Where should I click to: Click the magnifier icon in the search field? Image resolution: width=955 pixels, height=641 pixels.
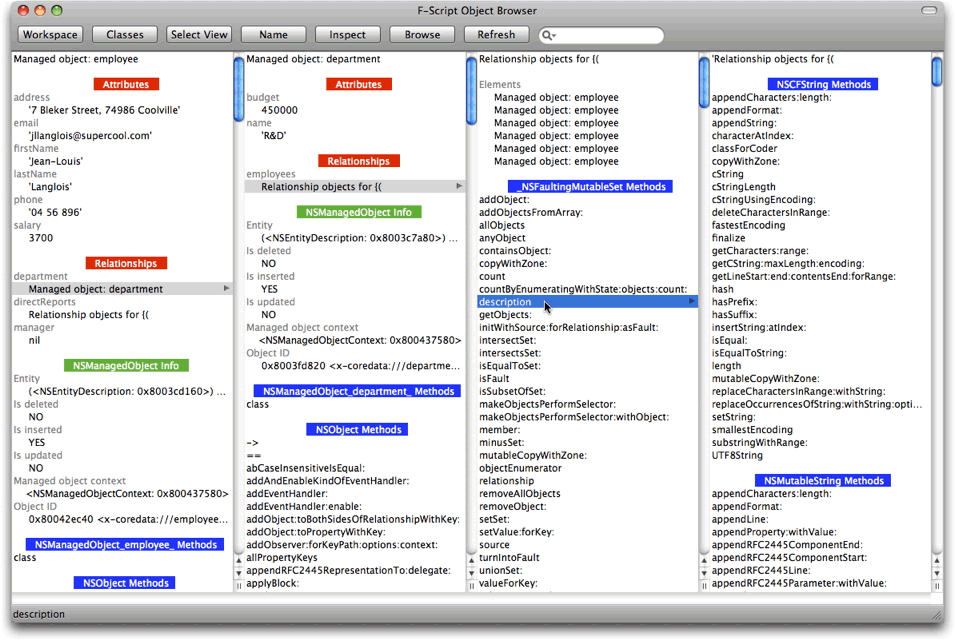tap(548, 35)
